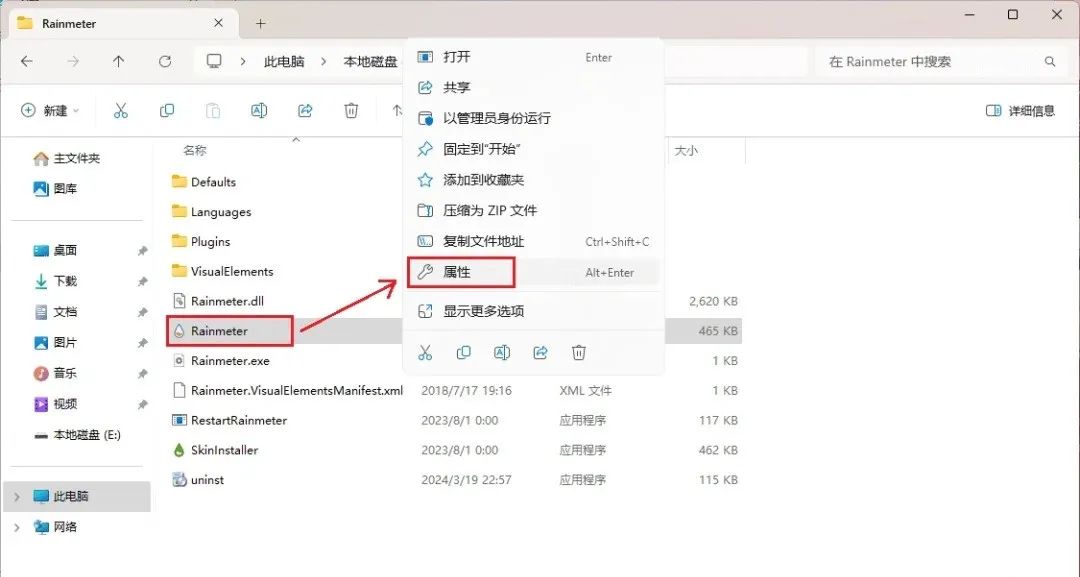Click the delete trash icon in the context menu
This screenshot has height=577, width=1080.
click(x=579, y=353)
